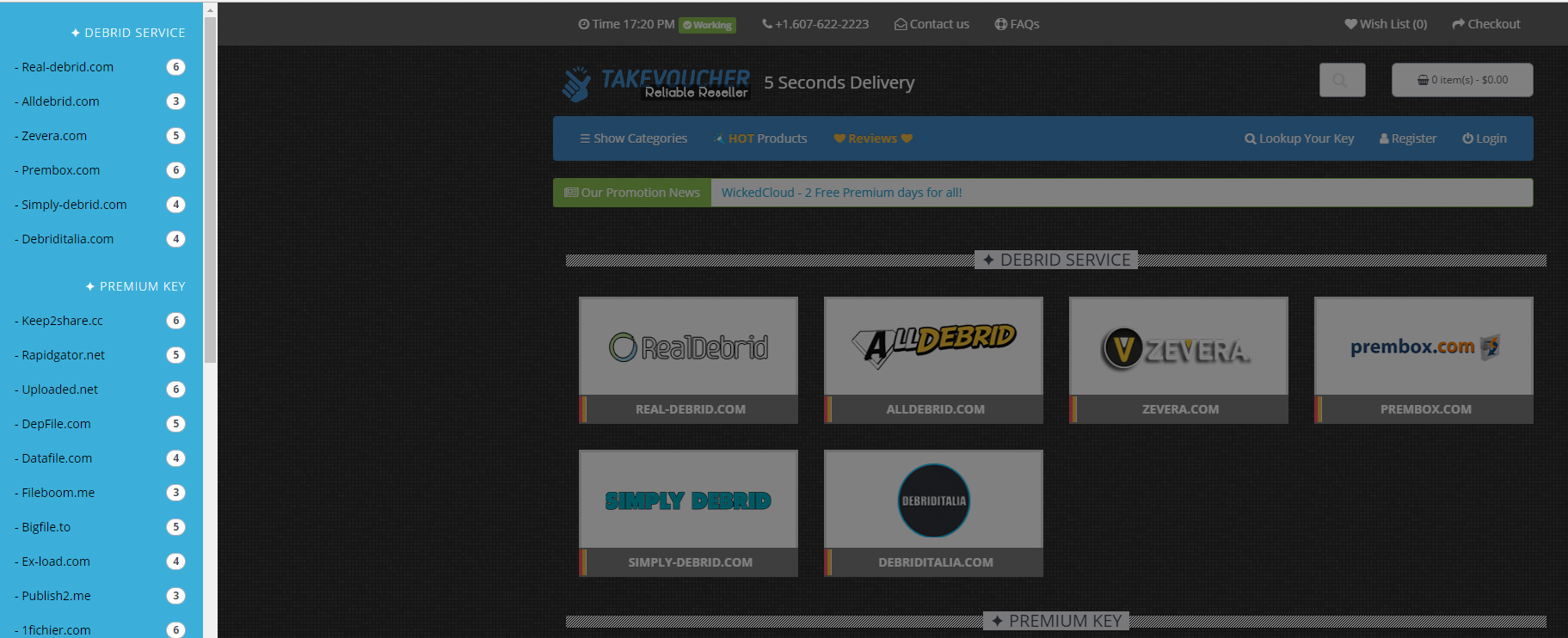The image size is (1568, 638).
Task: Select Uploaded.net in sidebar
Action: [59, 390]
